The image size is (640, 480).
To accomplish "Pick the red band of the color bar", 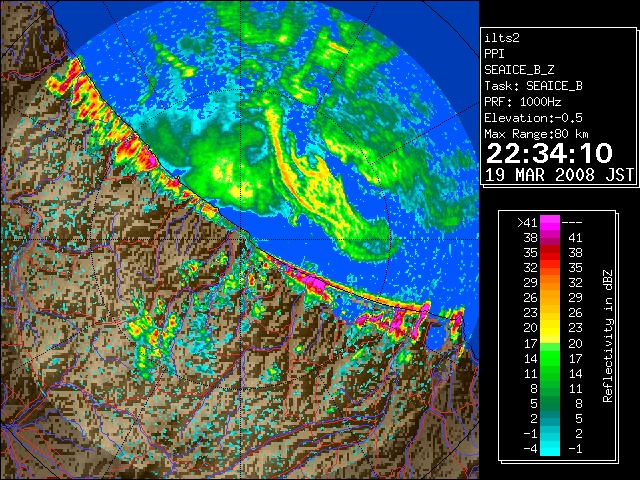I will point(550,253).
